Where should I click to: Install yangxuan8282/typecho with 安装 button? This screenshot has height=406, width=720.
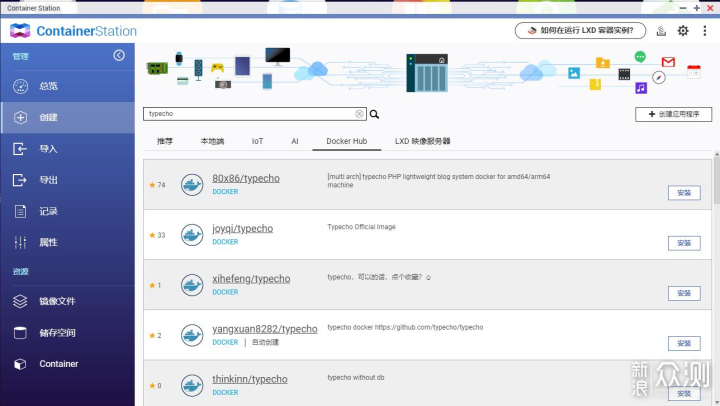pos(684,343)
